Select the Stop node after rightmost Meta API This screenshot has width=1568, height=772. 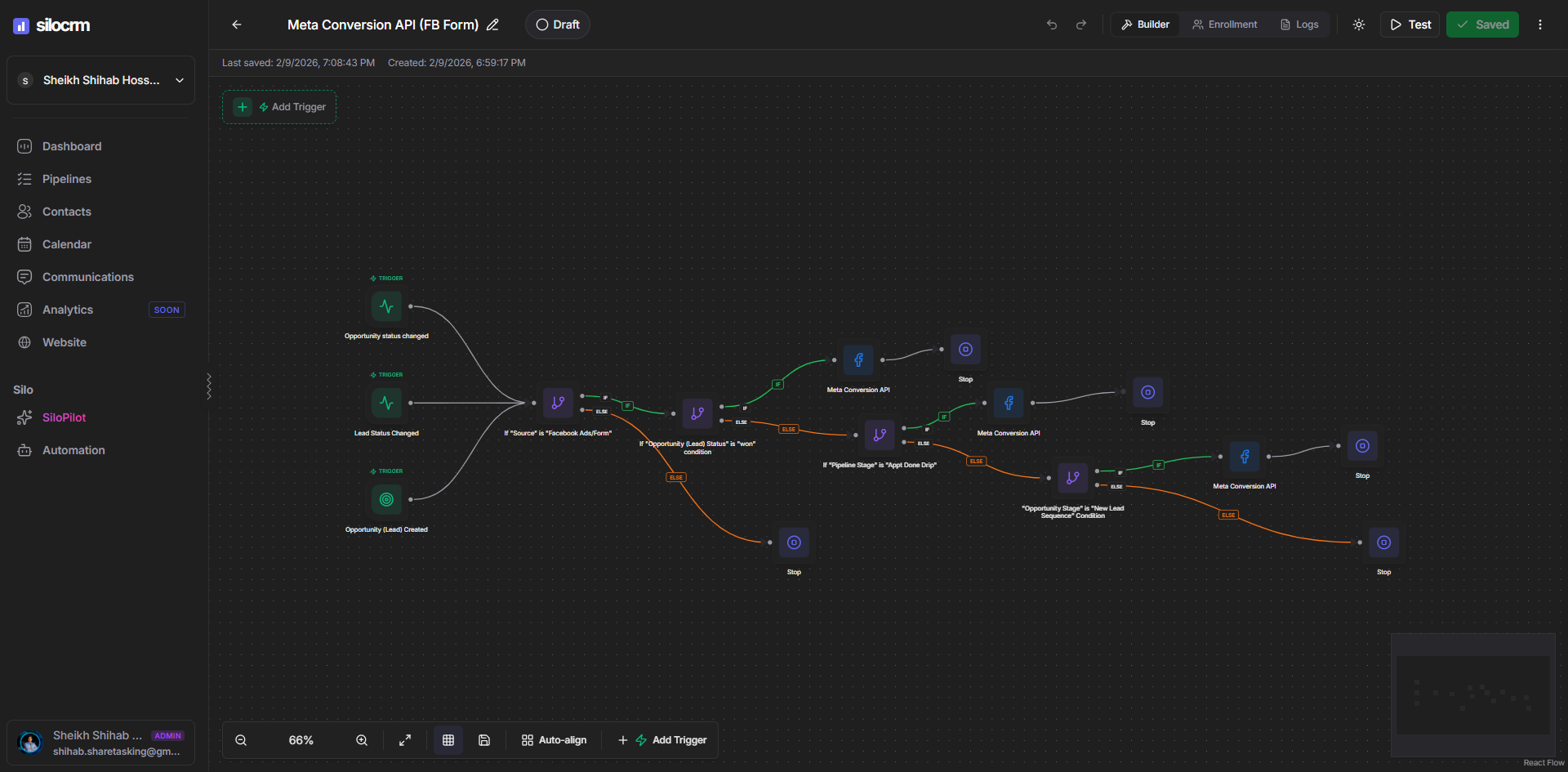(1362, 446)
